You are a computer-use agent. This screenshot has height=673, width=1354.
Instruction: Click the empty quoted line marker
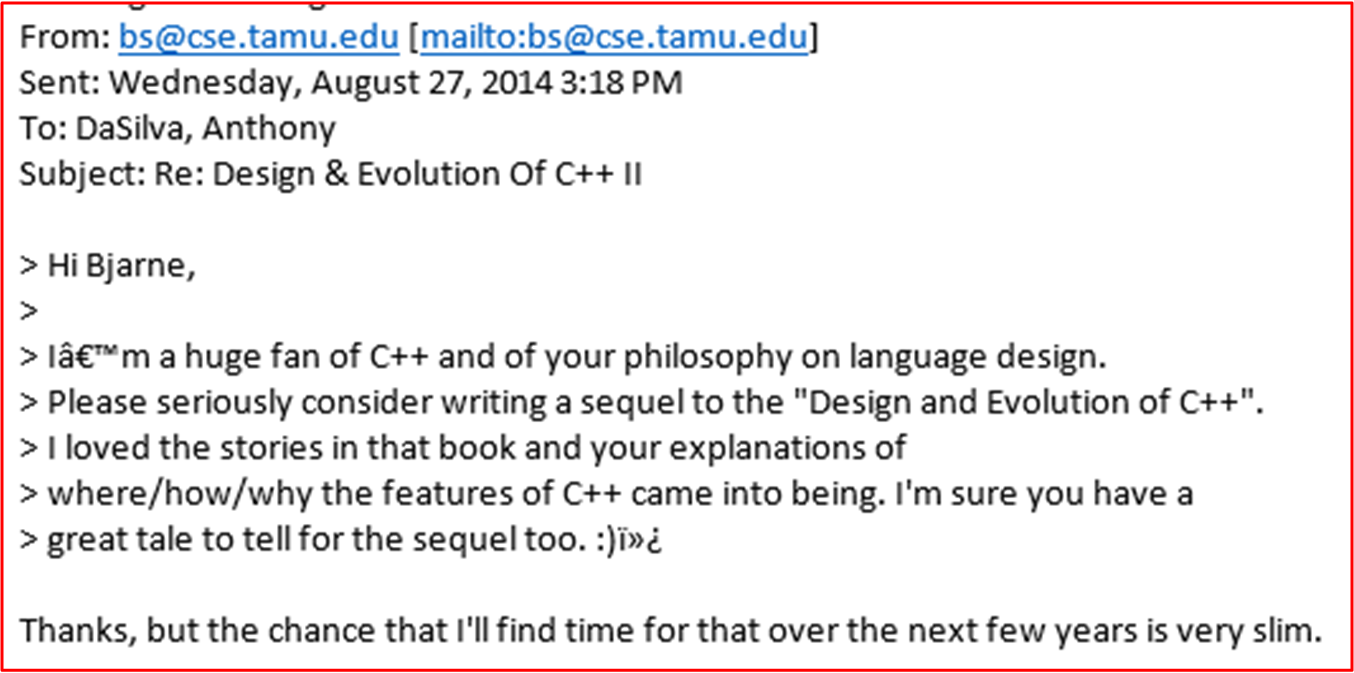[29, 311]
